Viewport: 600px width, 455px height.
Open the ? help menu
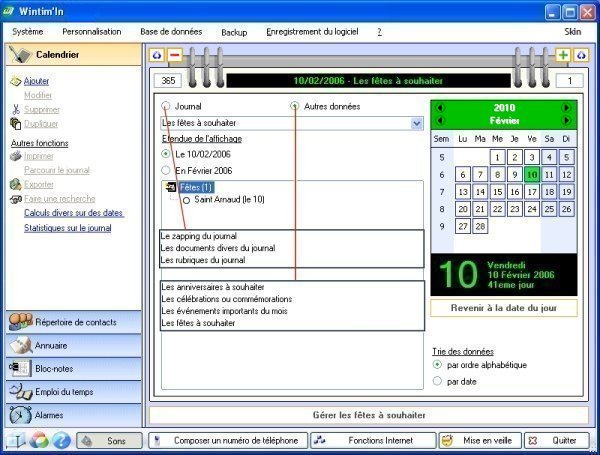coord(379,32)
